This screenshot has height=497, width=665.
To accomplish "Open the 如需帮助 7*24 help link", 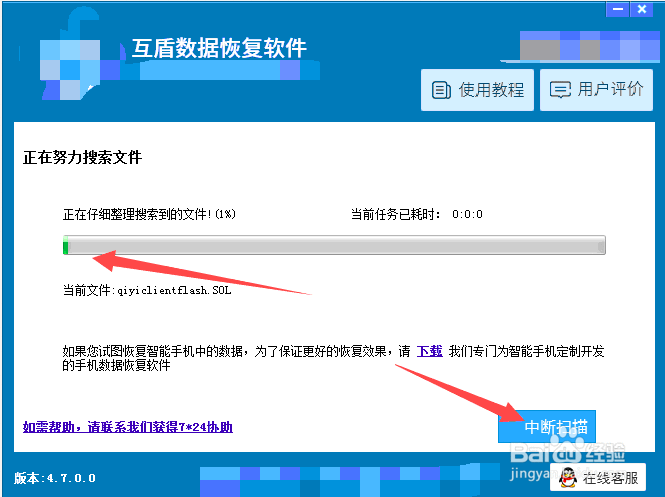I will [128, 427].
